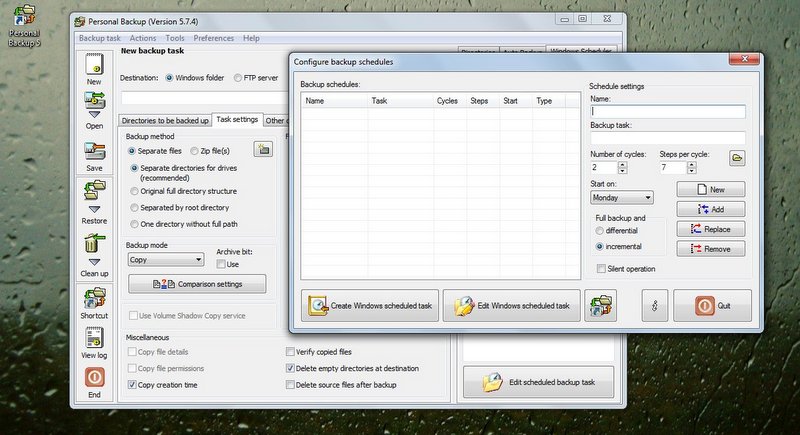Increase Number of cycles with up arrow
Screen dimensions: 800x435
(x=622, y=164)
